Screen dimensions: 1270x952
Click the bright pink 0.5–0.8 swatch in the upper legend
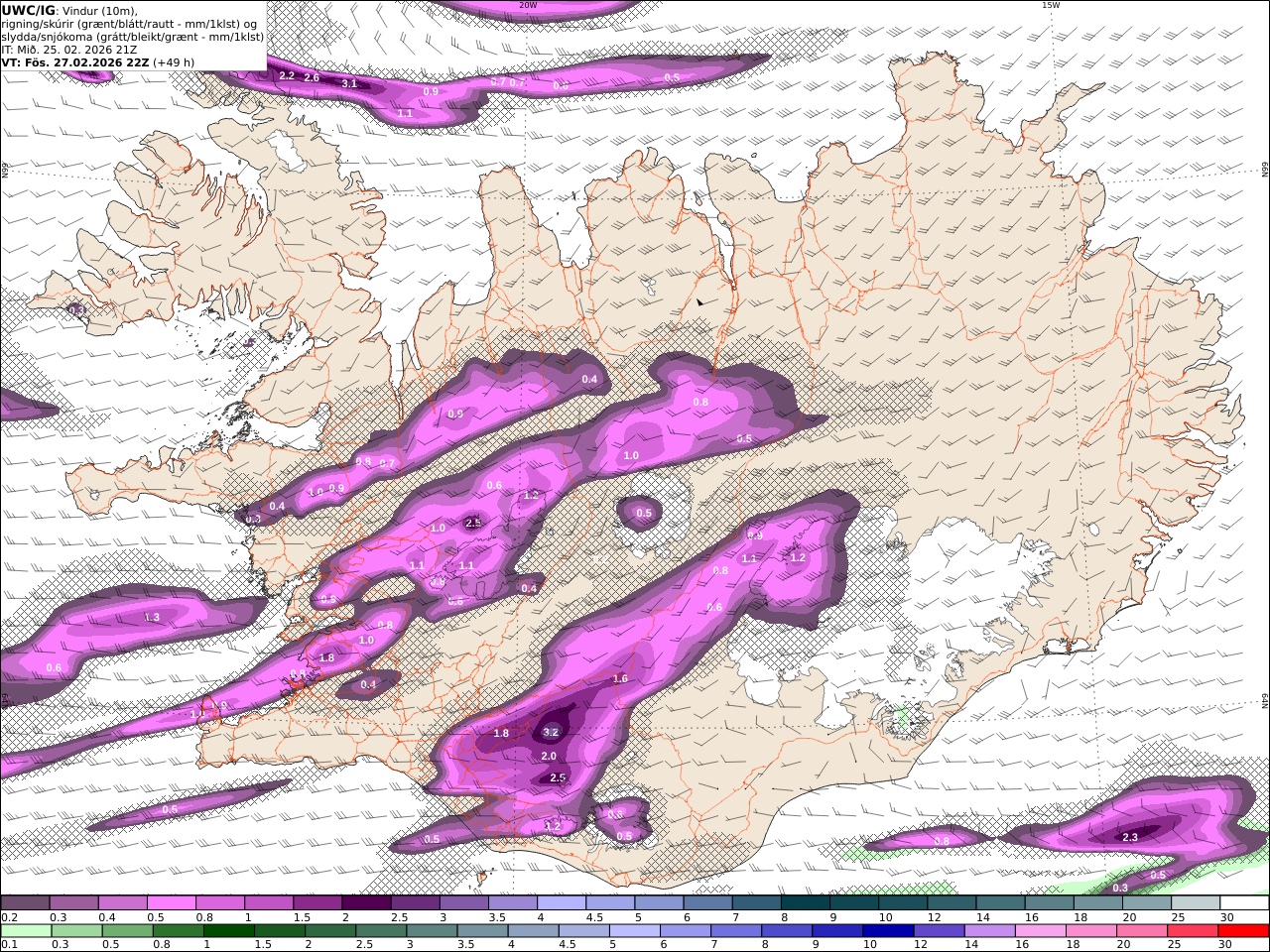click(172, 903)
